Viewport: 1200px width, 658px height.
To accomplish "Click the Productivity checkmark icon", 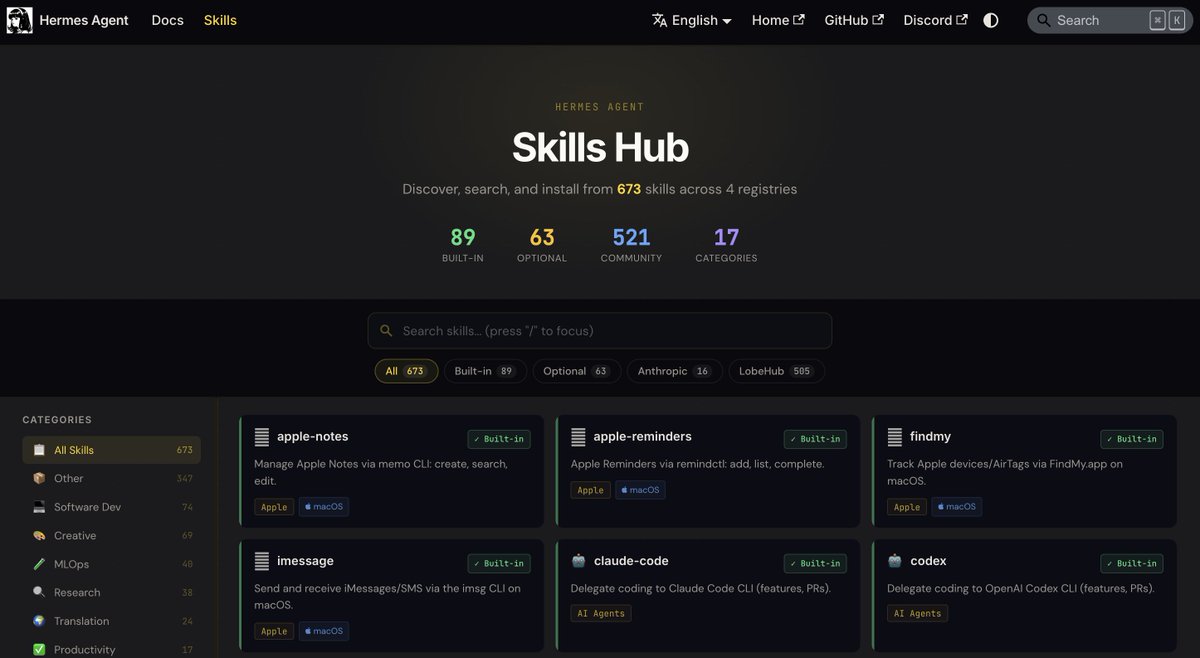I will (39, 650).
